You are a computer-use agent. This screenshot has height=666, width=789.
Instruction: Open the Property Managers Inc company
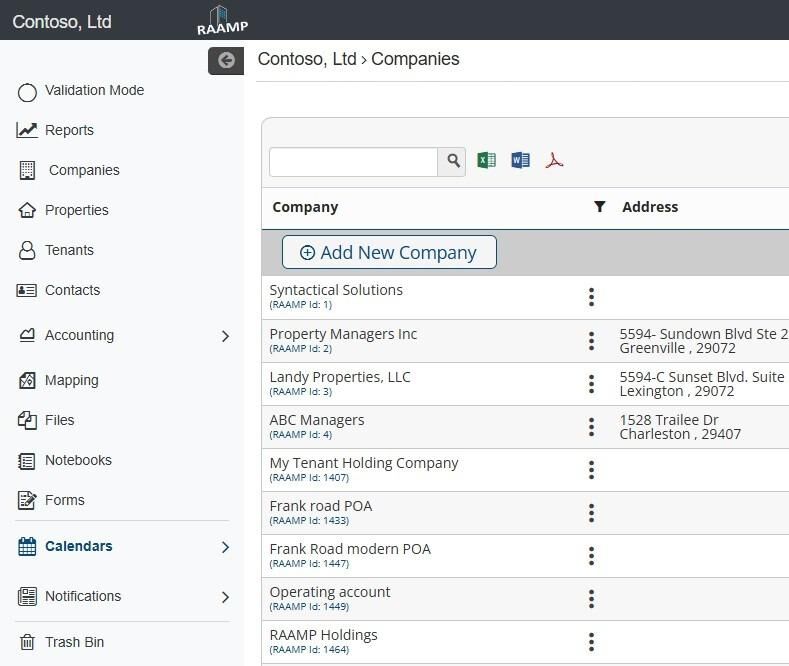coord(343,334)
